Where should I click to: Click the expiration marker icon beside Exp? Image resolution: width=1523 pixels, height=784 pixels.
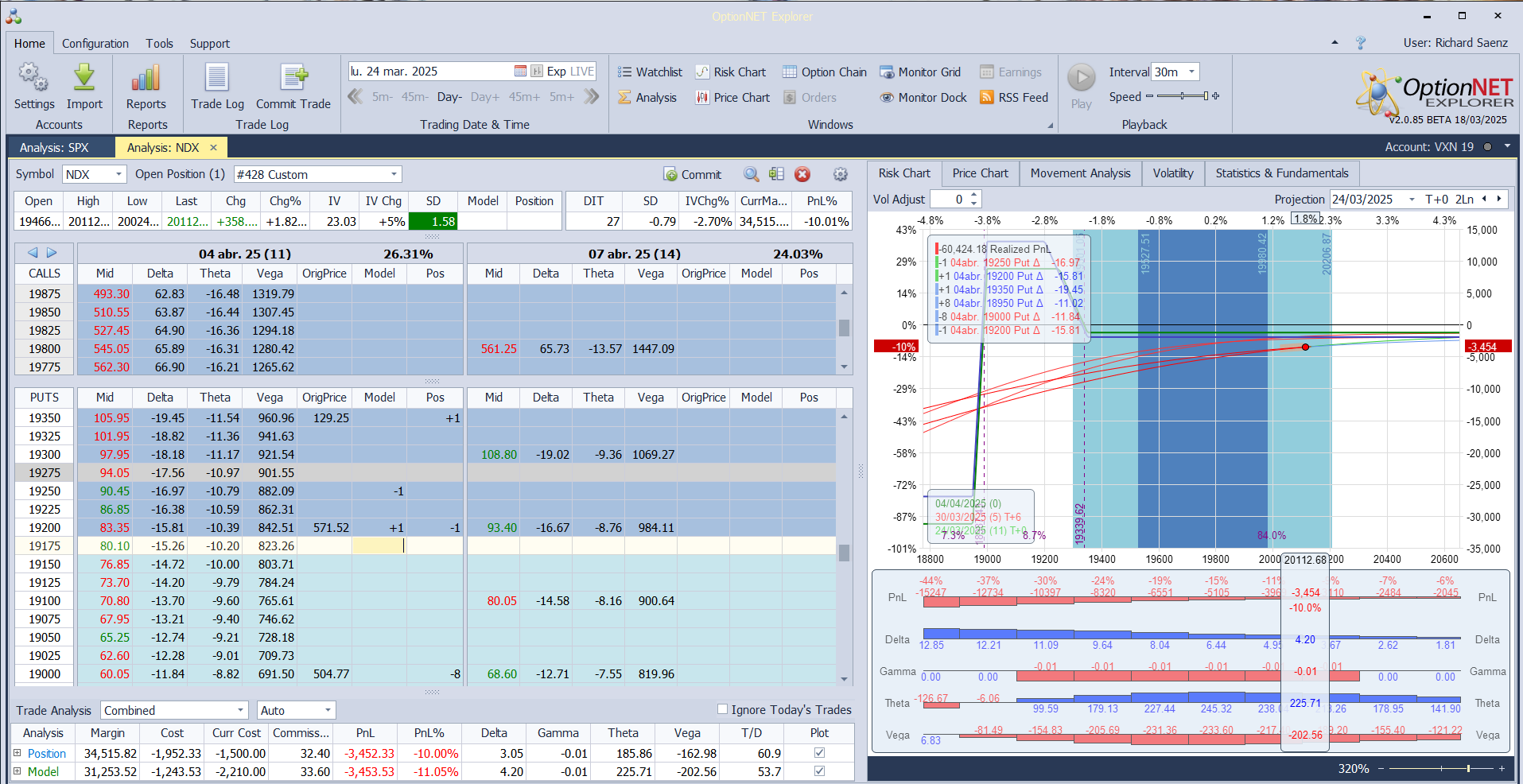pyautogui.click(x=537, y=71)
